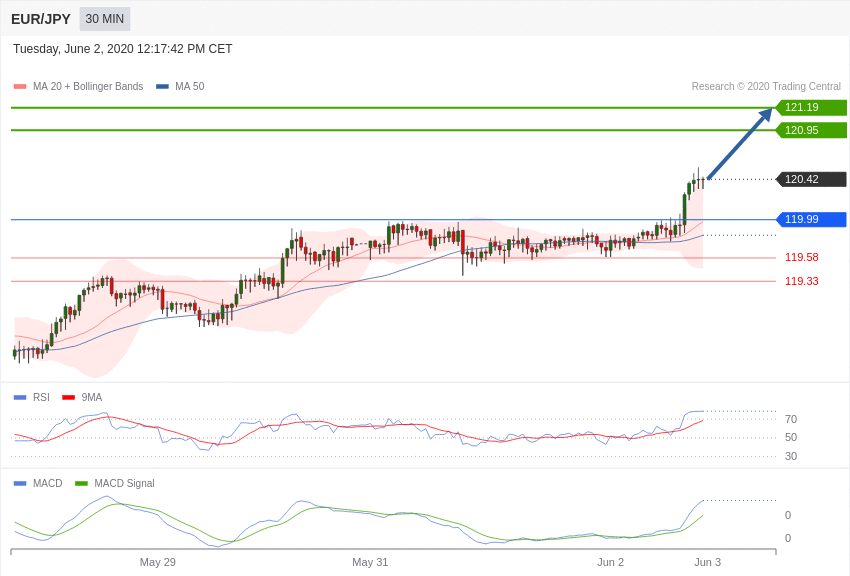The width and height of the screenshot is (850, 576).
Task: Click the May 29 date axis label
Action: point(158,562)
